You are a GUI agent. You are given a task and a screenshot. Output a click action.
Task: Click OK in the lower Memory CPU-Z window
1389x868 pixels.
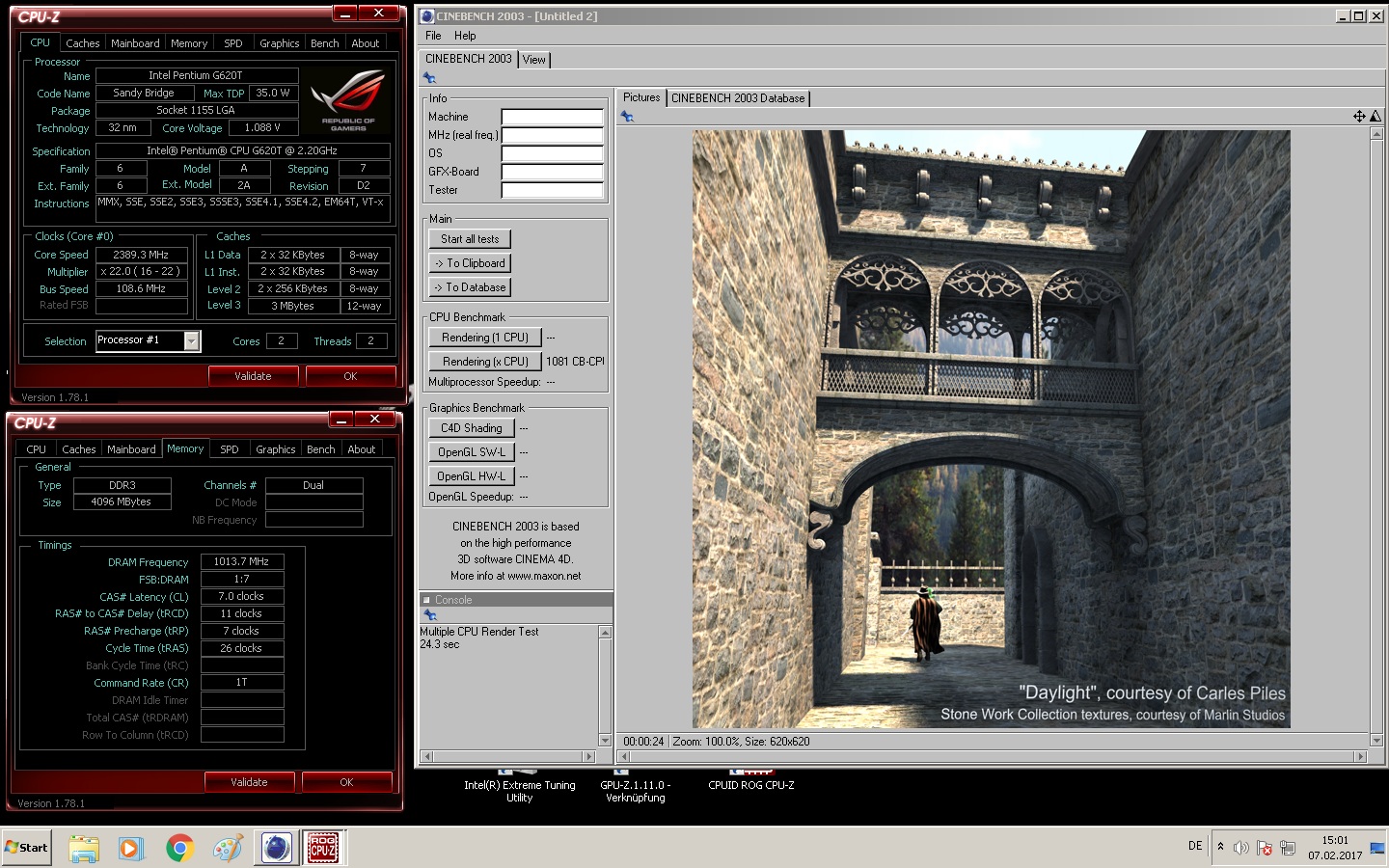346,782
